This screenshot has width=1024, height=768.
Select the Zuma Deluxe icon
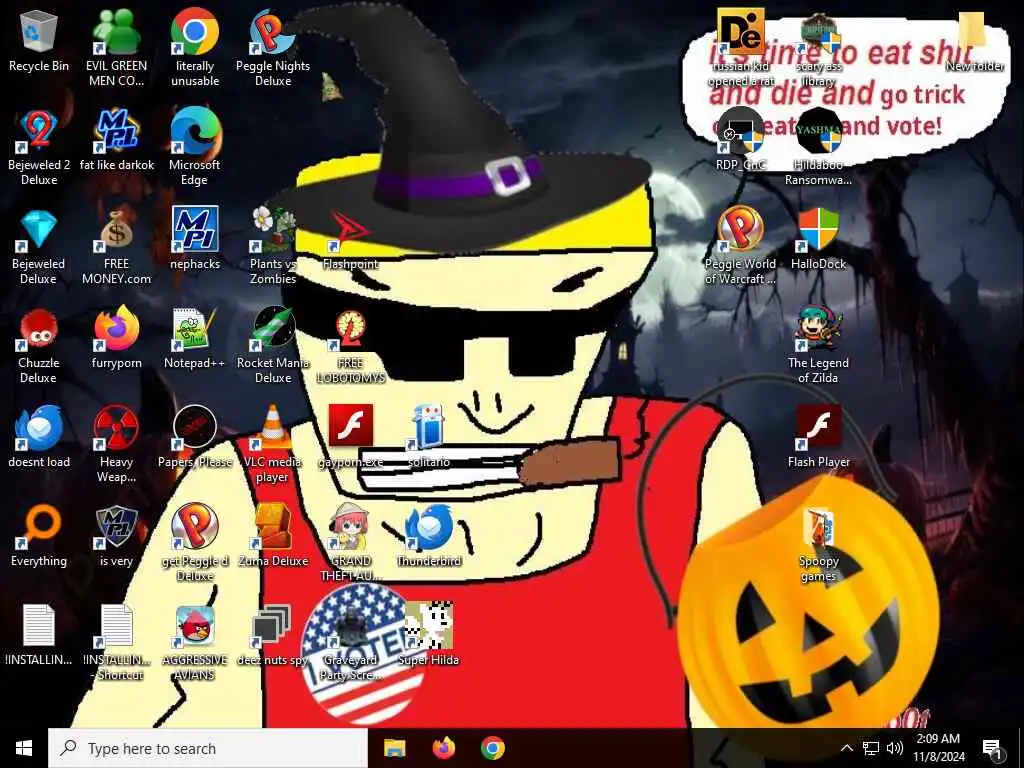tap(272, 526)
